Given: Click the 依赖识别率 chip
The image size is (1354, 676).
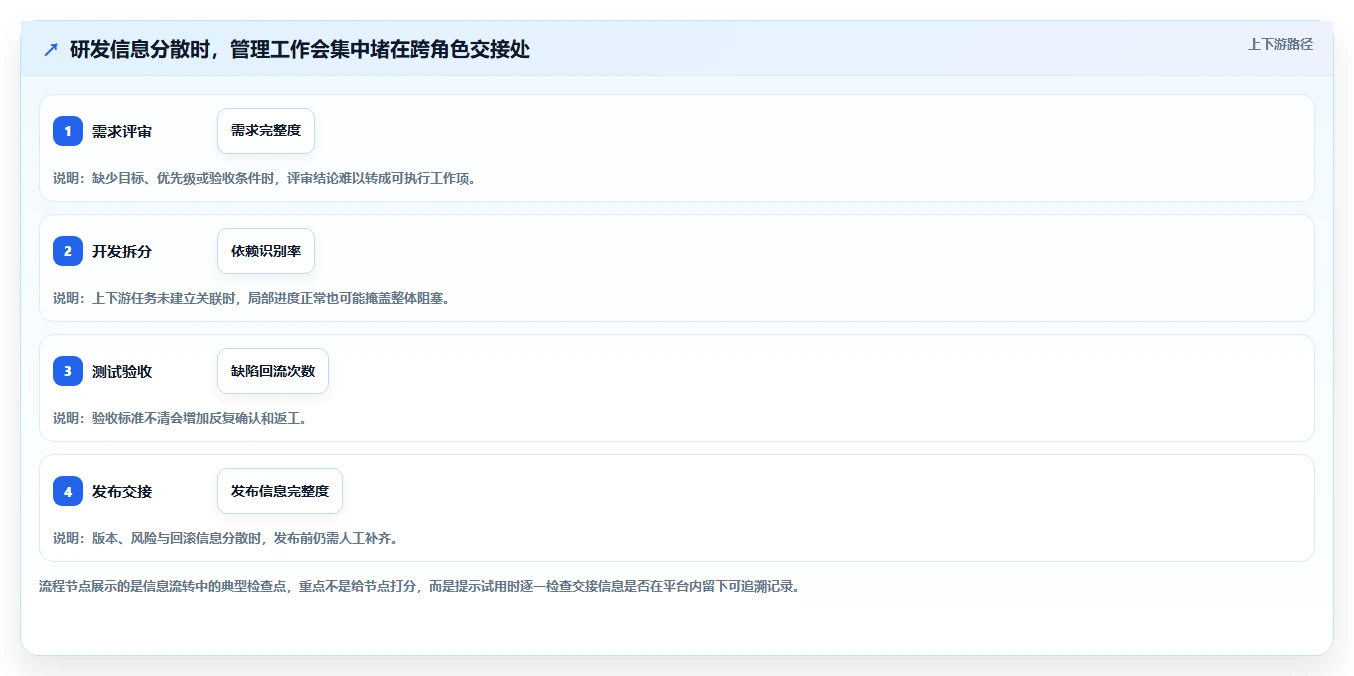Looking at the screenshot, I should (x=266, y=251).
